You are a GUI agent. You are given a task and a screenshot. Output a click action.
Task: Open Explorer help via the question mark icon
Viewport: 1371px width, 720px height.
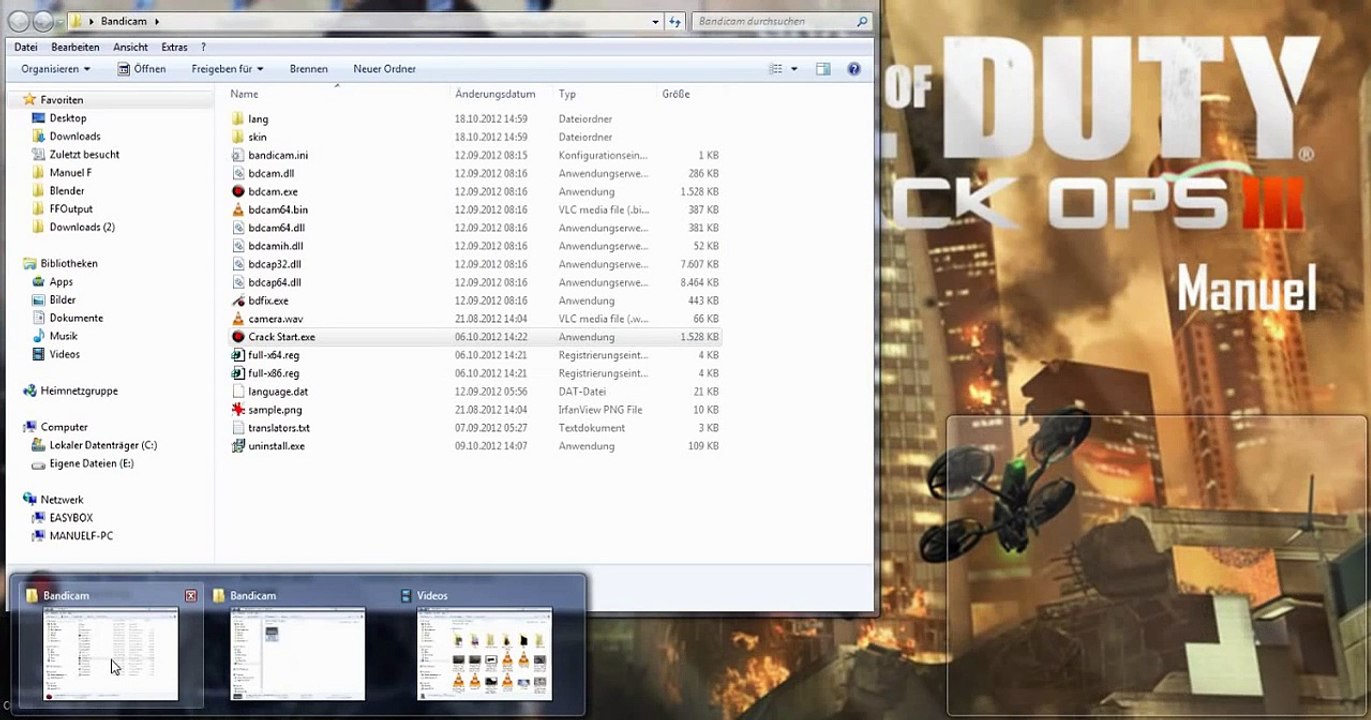854,69
